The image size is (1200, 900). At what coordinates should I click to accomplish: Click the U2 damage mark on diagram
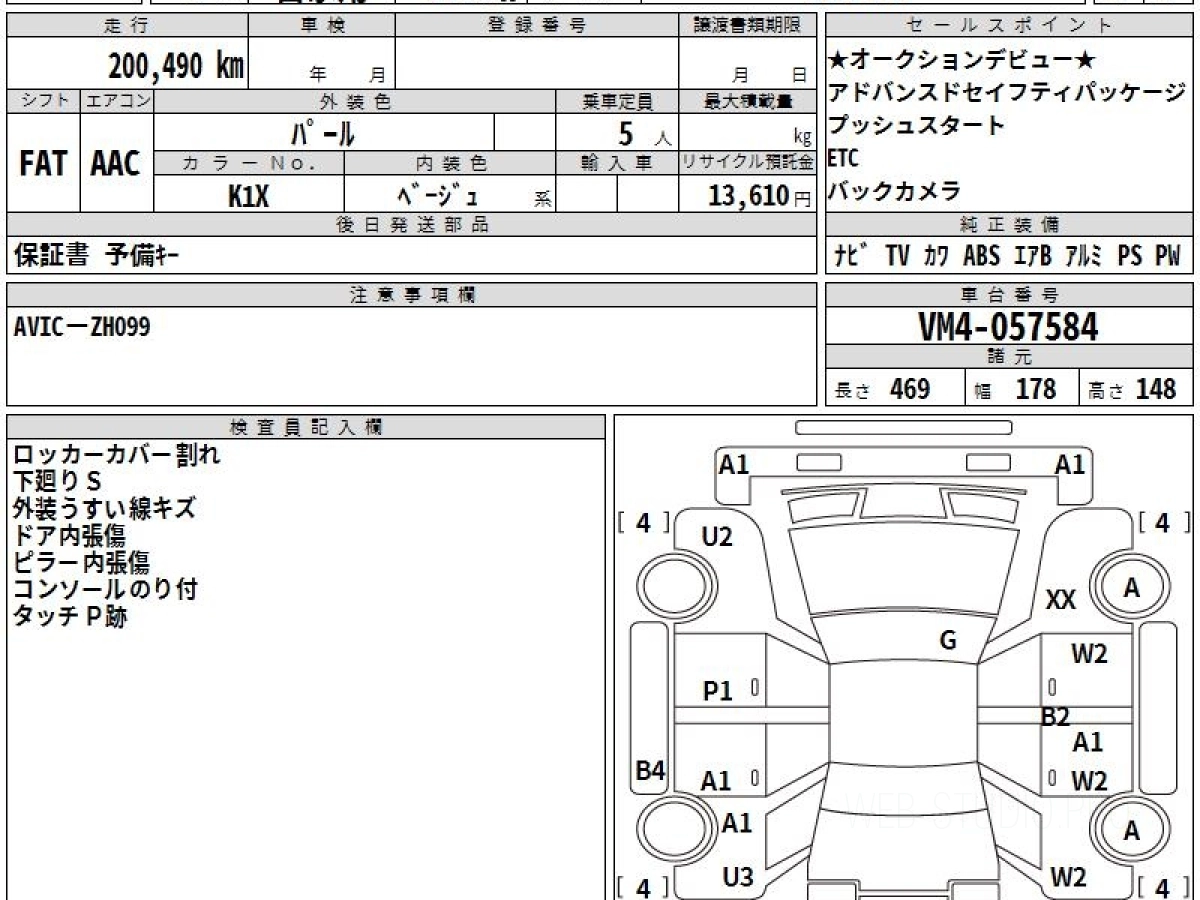pyautogui.click(x=717, y=537)
